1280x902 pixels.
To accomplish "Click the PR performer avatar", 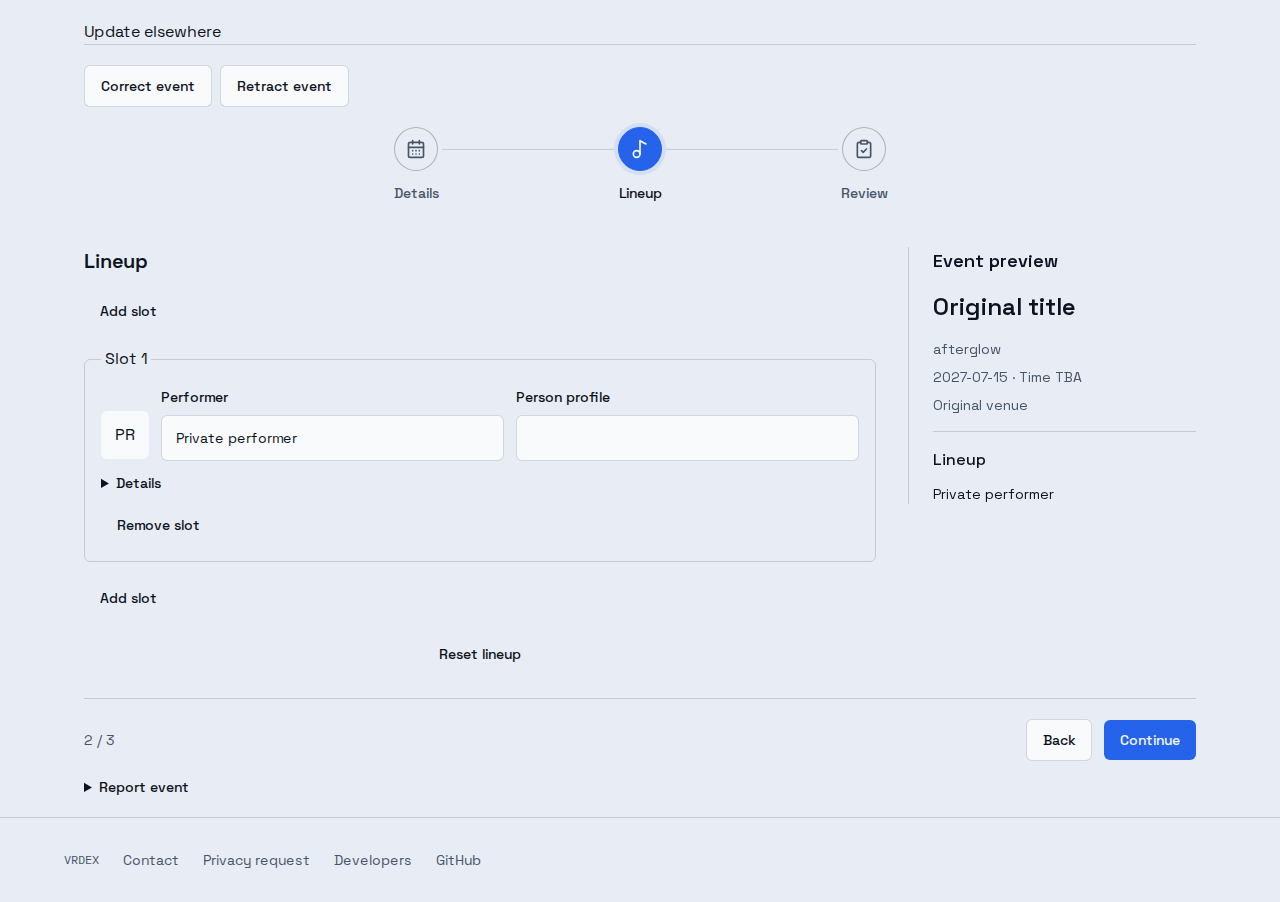I will 125,435.
